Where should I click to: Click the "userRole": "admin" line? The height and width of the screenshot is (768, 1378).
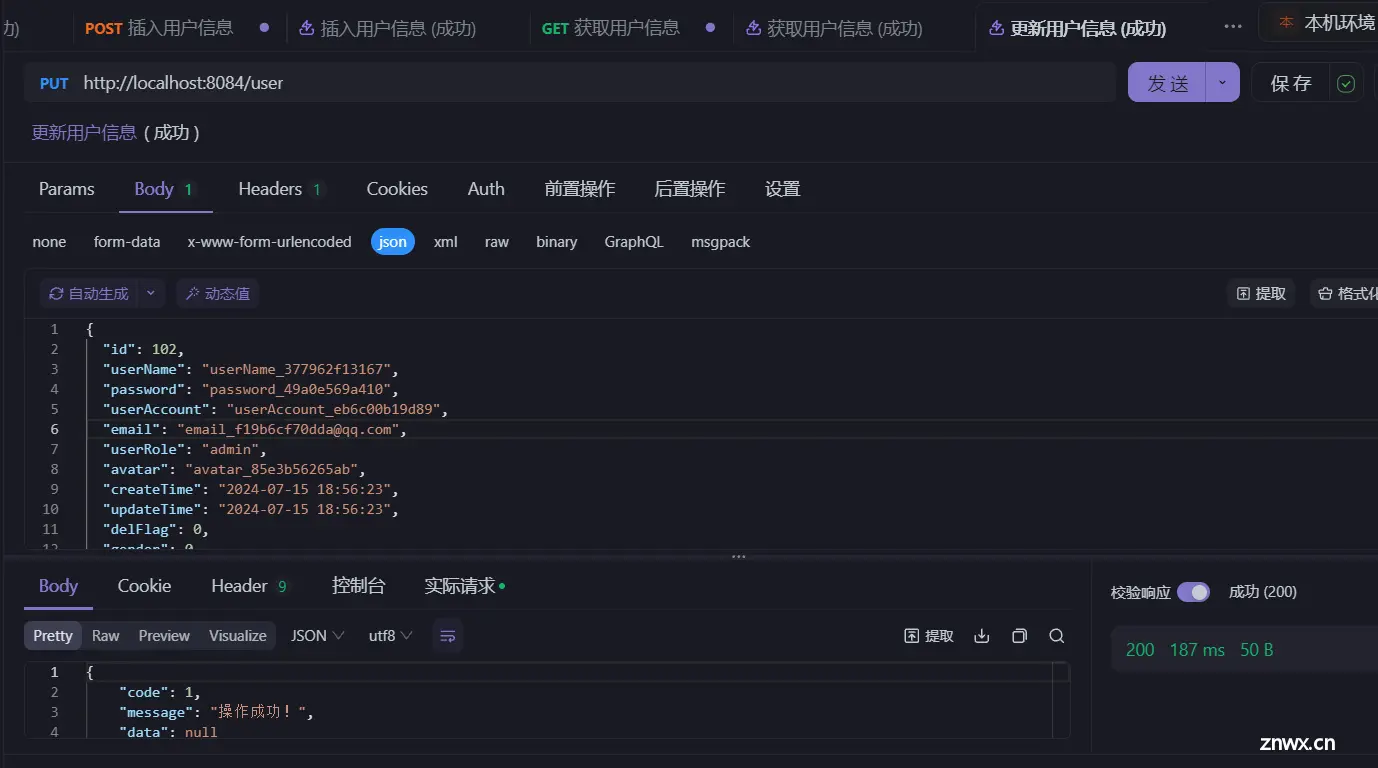tap(184, 449)
